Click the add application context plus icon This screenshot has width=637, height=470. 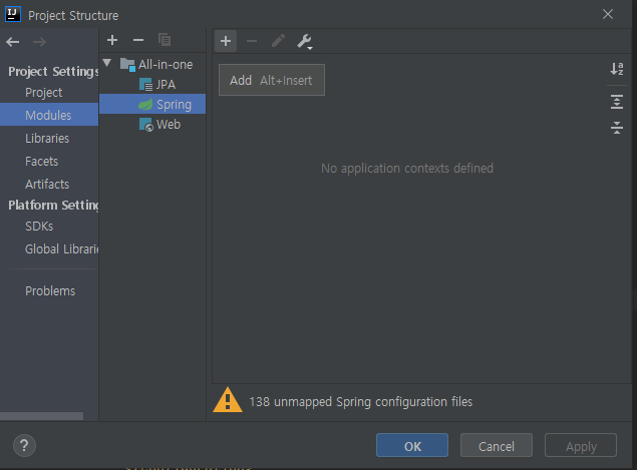point(226,41)
